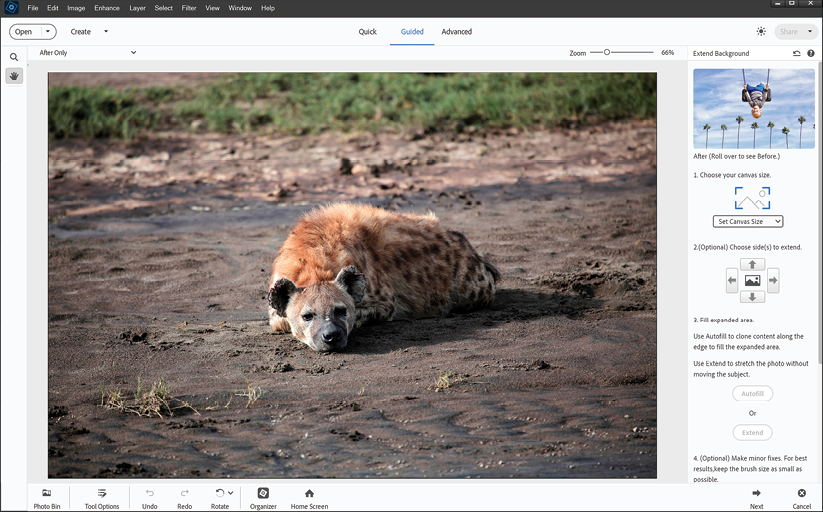Show Tool Options panel
The width and height of the screenshot is (823, 512).
[x=102, y=499]
